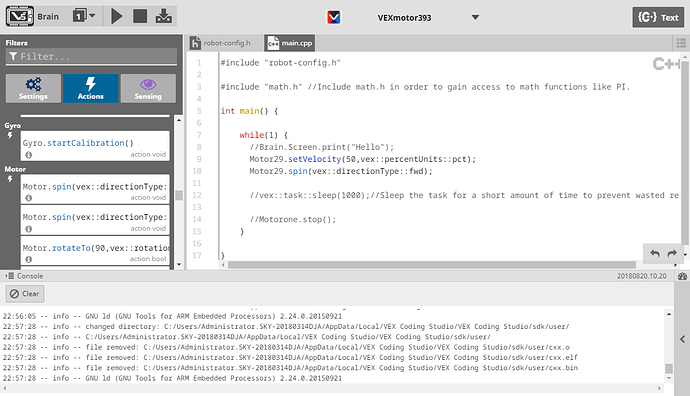Open the Settings filter category
The image size is (690, 396).
[x=33, y=88]
